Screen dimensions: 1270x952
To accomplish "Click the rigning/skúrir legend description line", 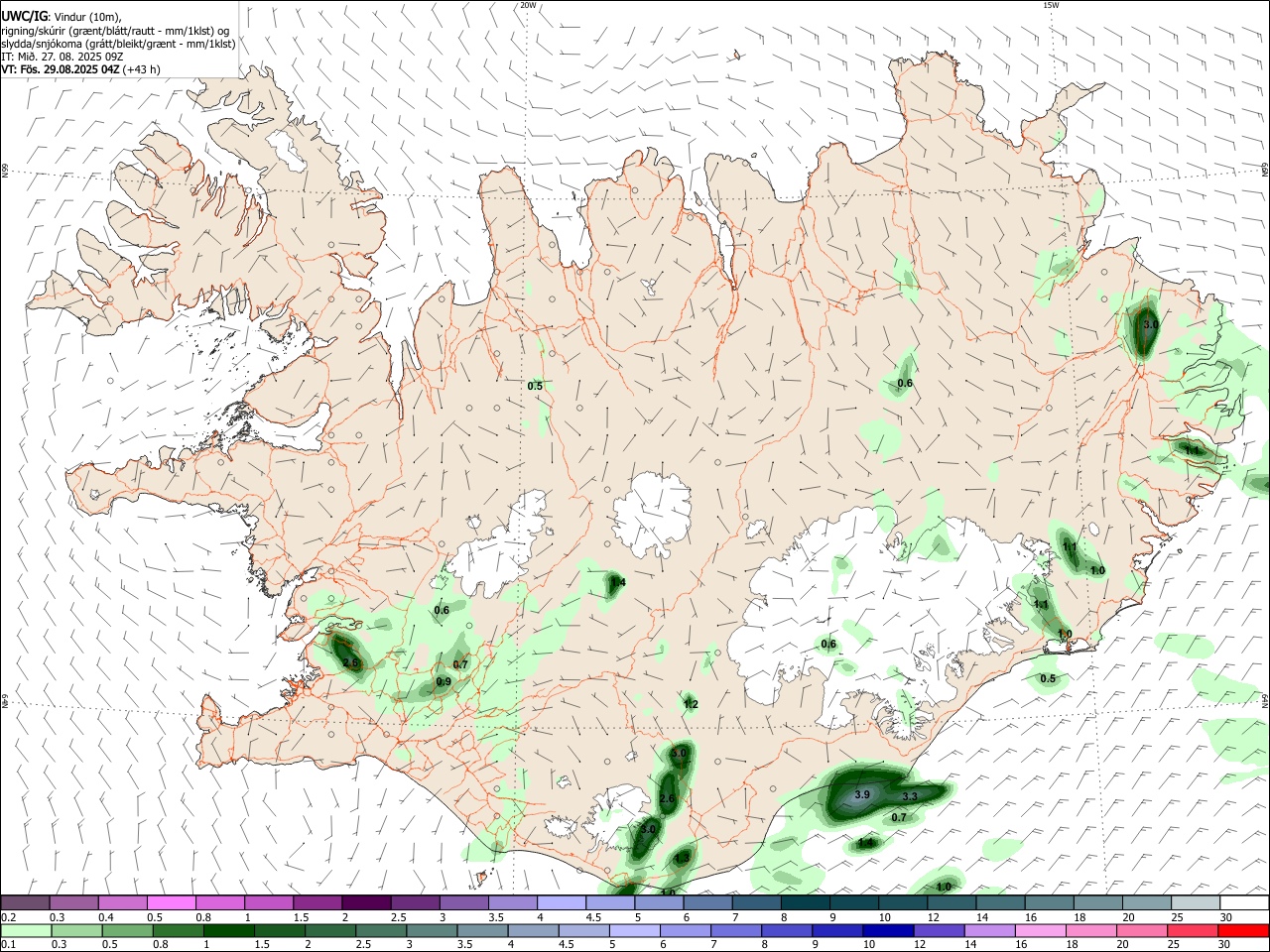I will tap(115, 31).
